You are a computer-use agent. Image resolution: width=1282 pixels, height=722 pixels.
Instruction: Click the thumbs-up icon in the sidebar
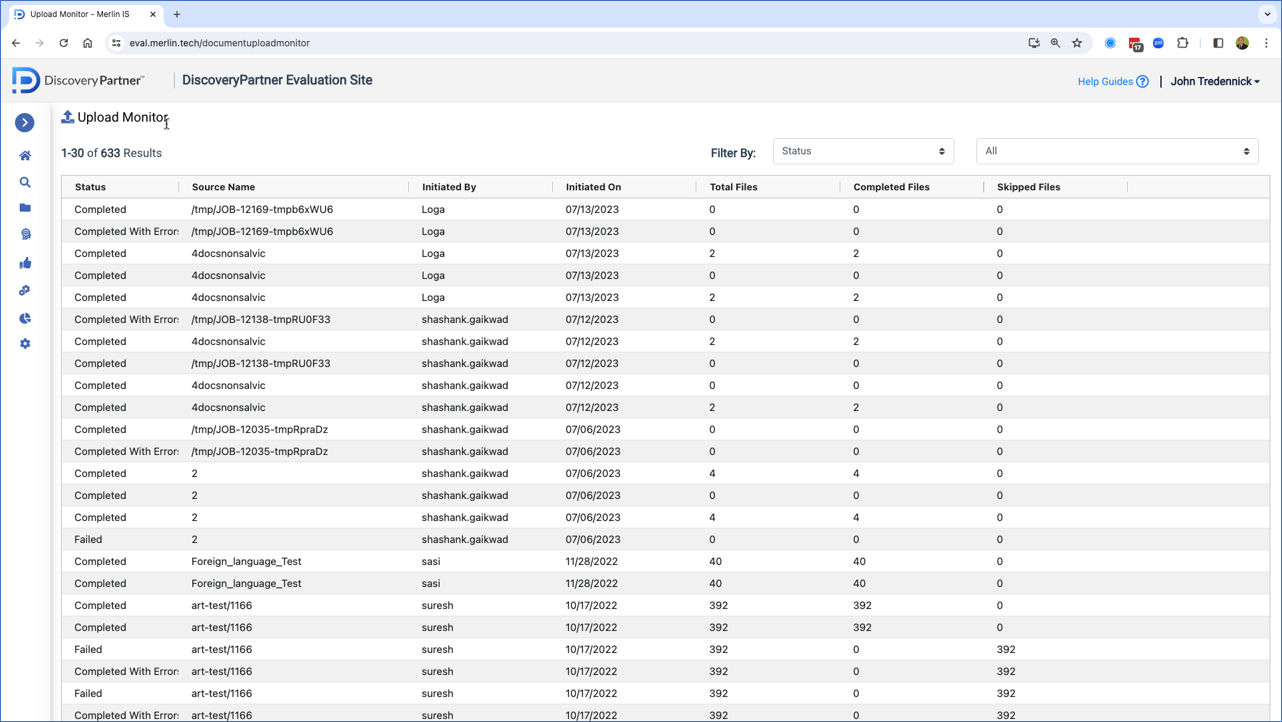25,263
